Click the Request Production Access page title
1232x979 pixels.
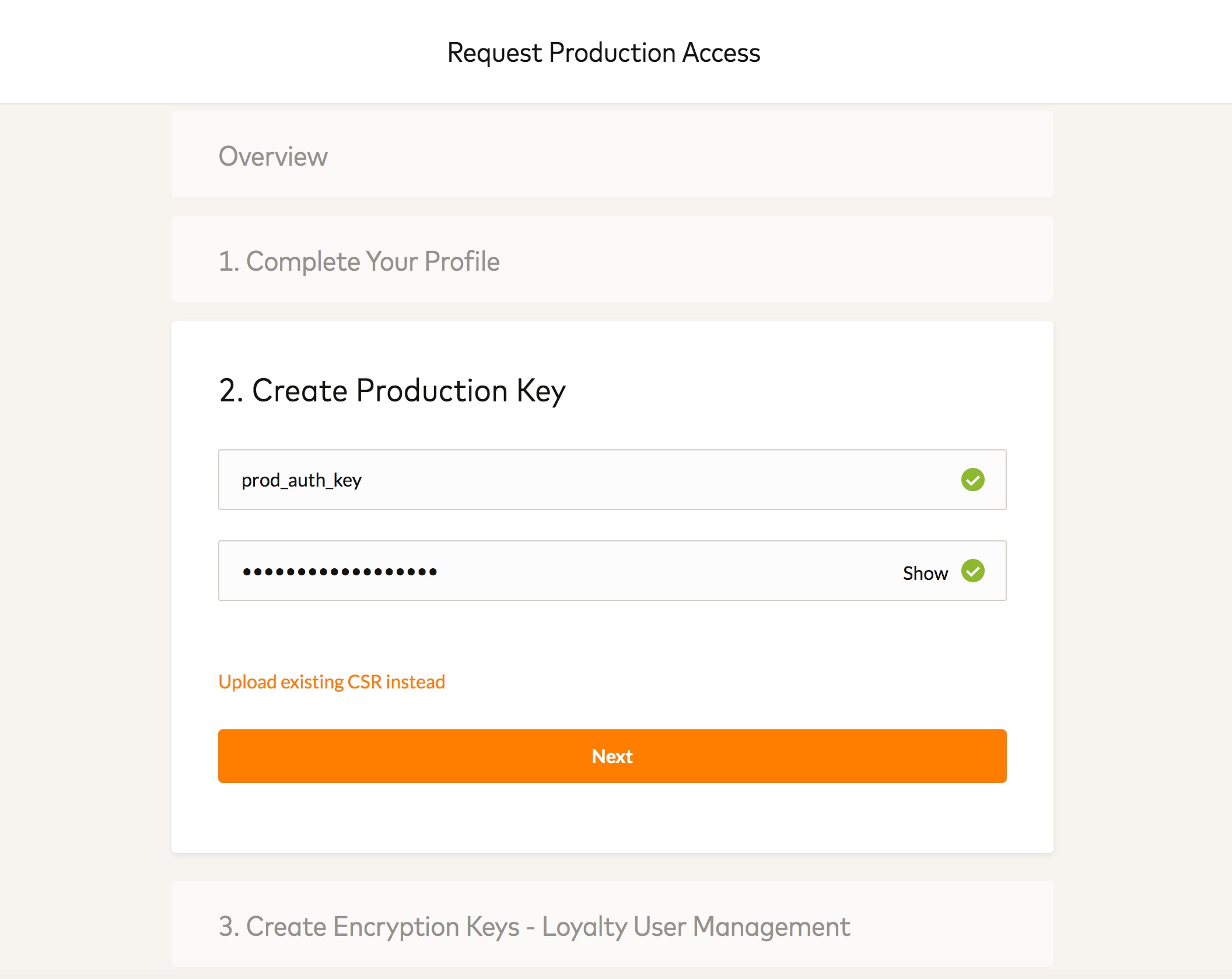[x=604, y=53]
